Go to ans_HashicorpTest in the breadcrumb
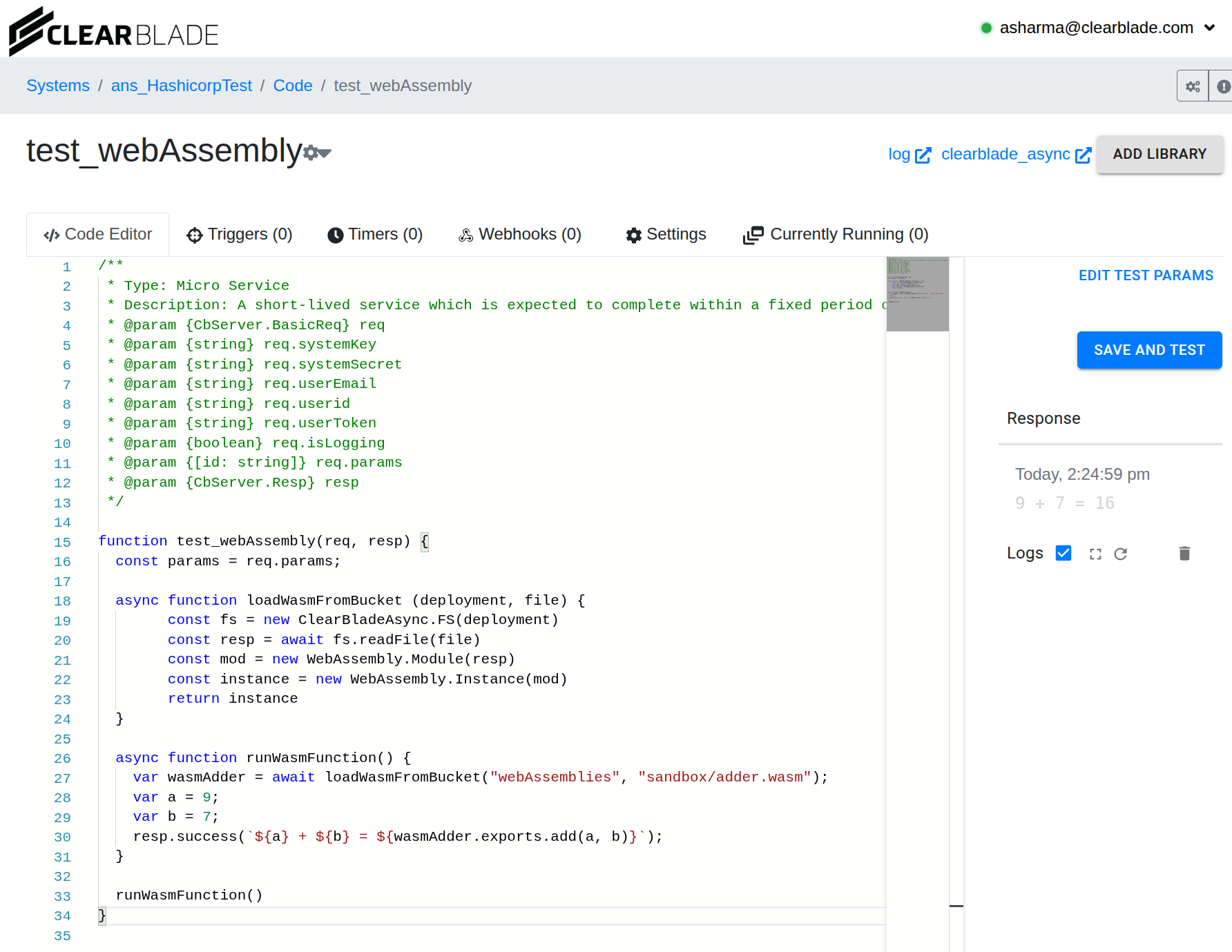The image size is (1232, 952). coord(182,86)
